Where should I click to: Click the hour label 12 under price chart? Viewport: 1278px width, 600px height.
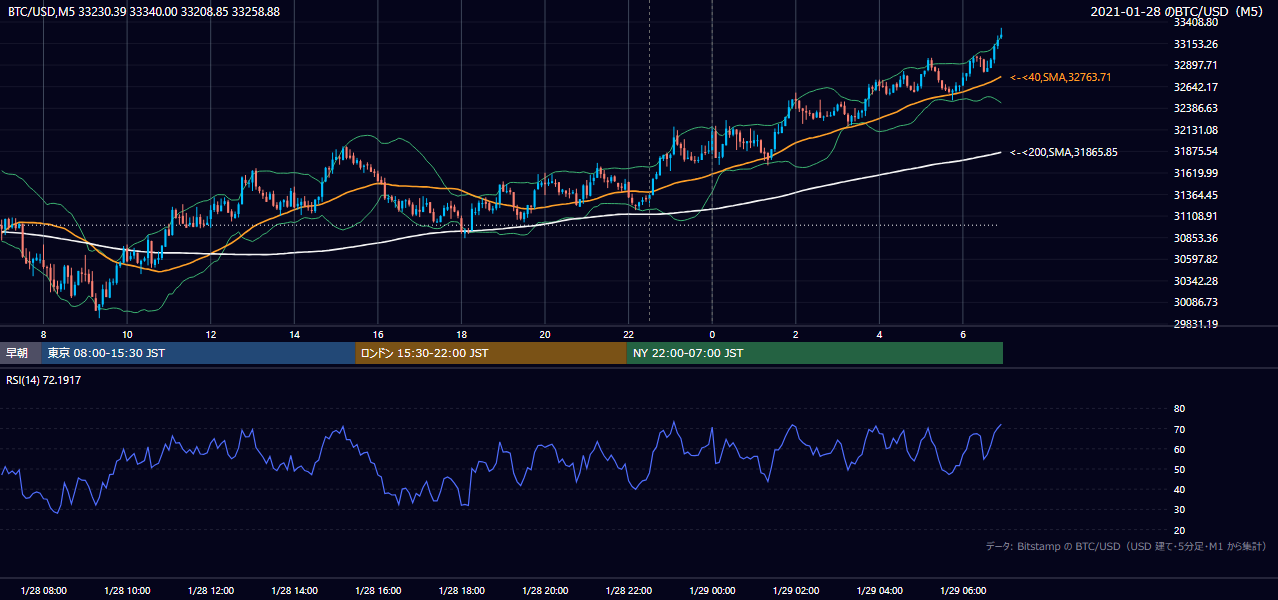pyautogui.click(x=211, y=334)
